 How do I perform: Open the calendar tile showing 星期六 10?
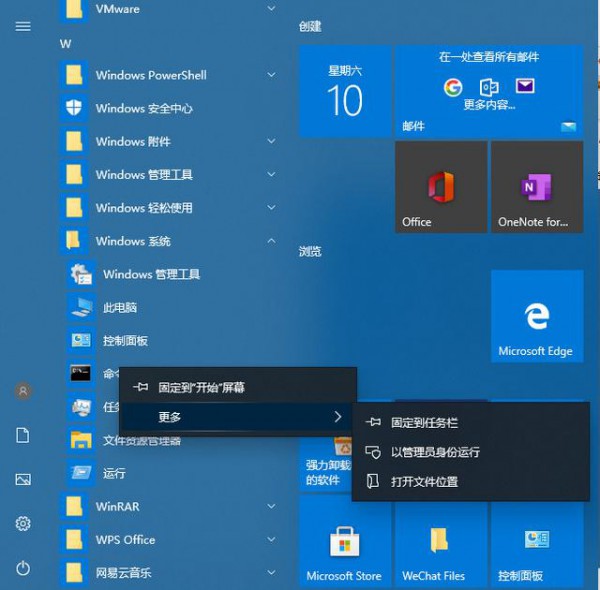tap(345, 91)
